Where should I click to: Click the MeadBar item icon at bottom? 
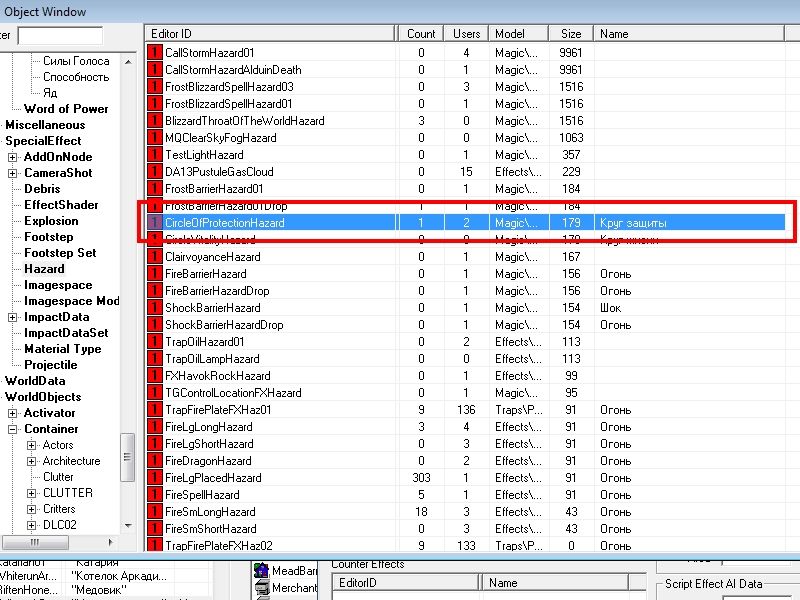[x=261, y=571]
